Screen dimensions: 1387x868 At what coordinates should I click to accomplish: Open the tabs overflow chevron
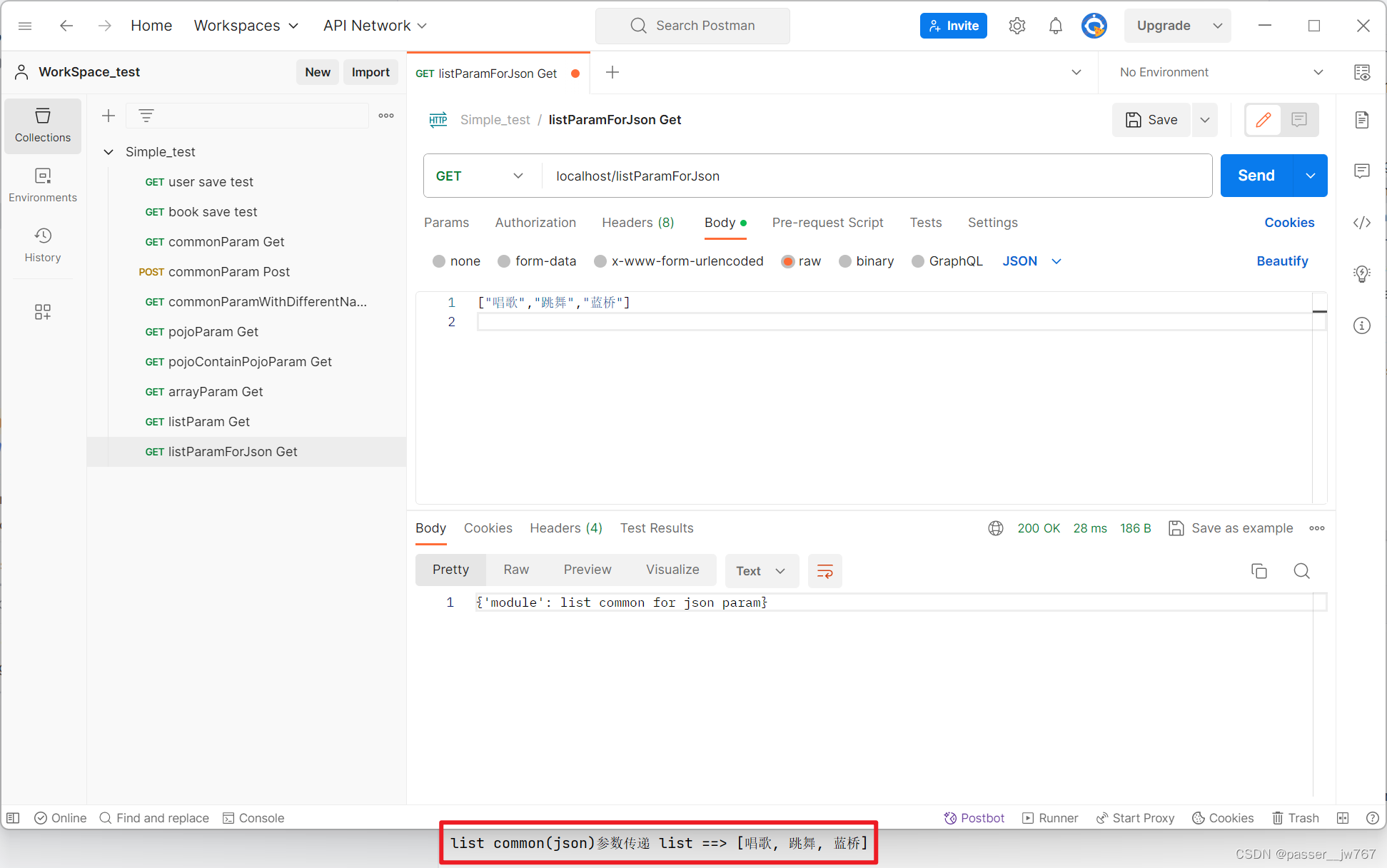[x=1076, y=72]
